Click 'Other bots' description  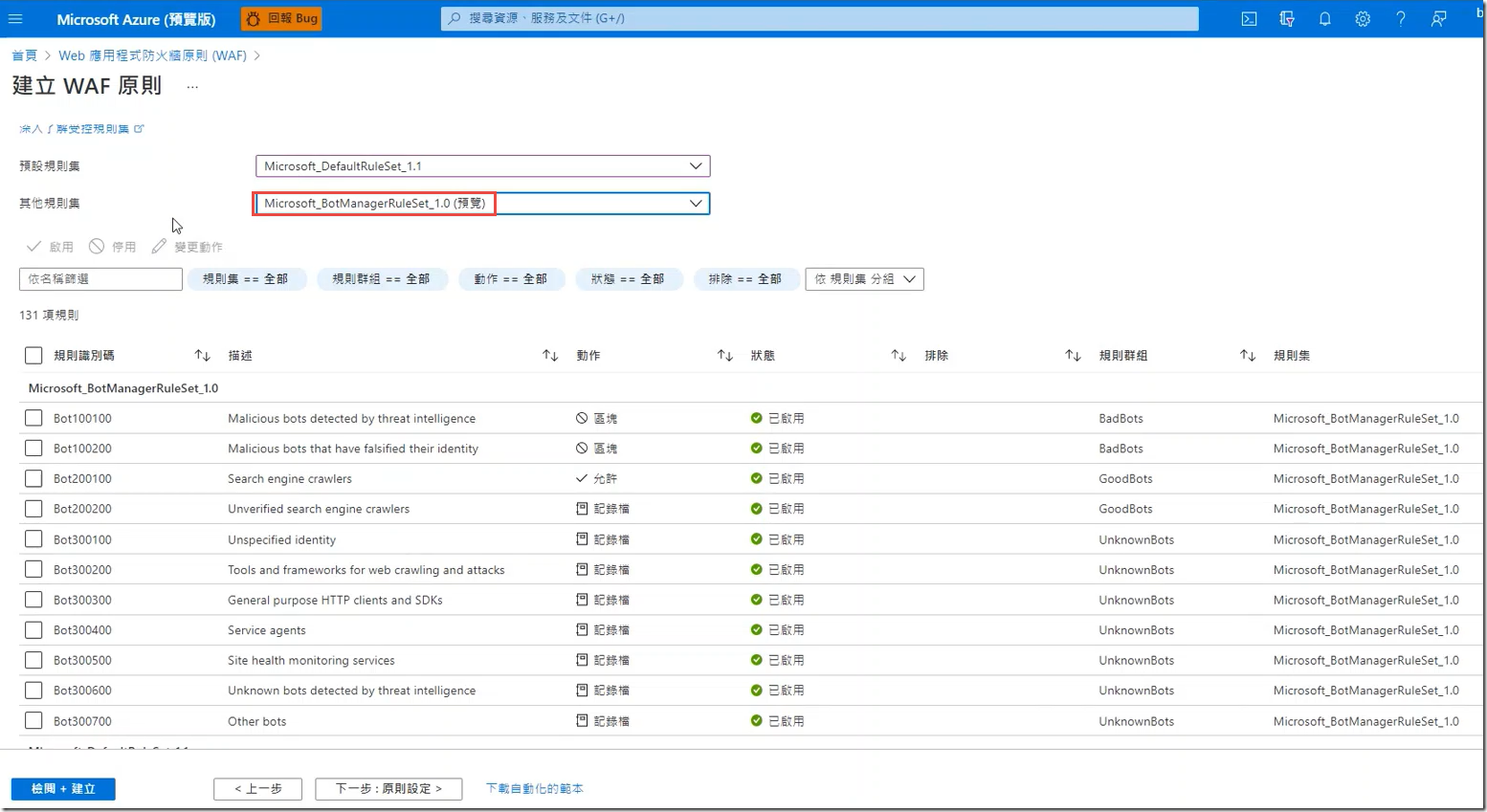coord(256,721)
